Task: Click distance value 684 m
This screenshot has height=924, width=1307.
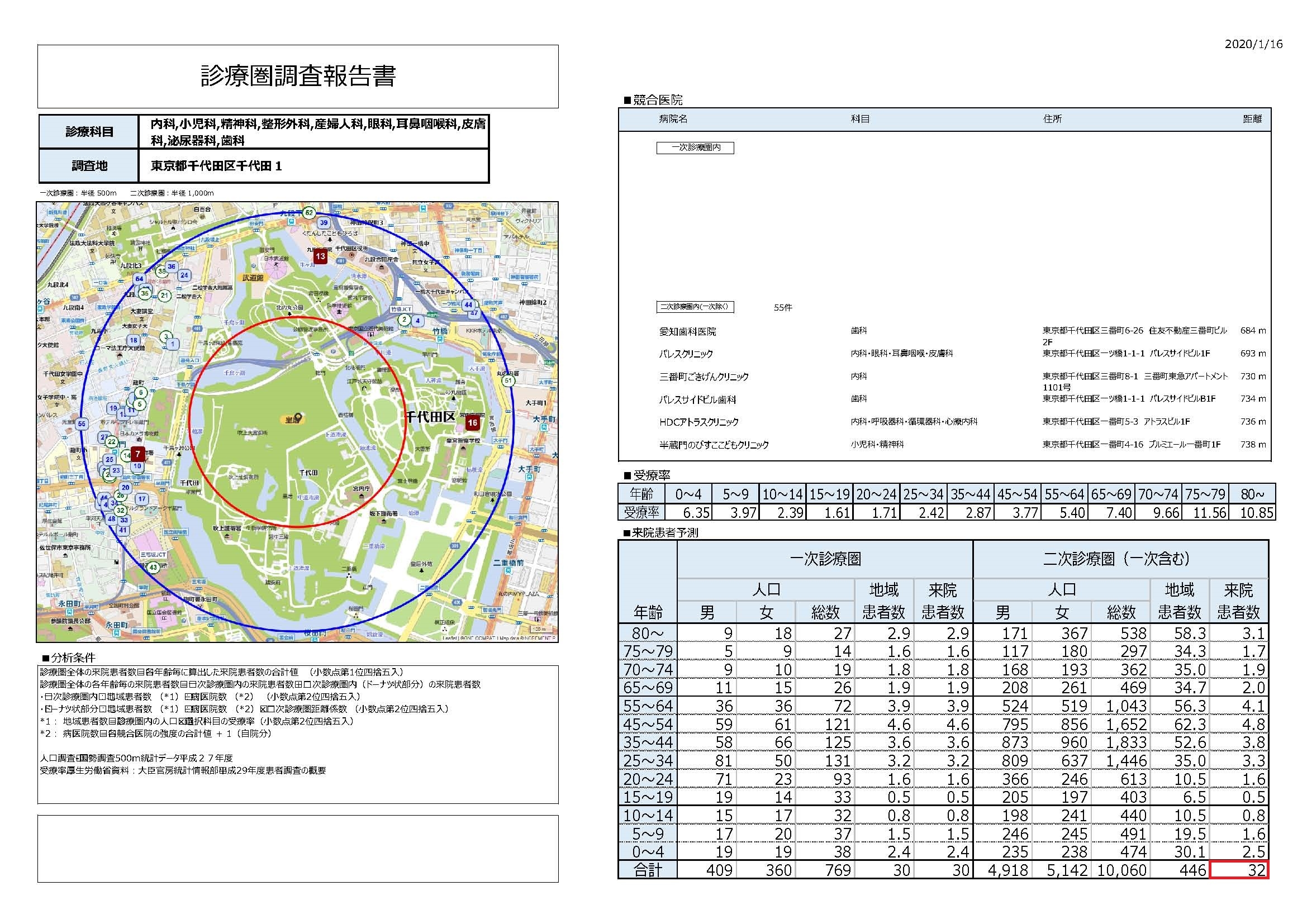Action: point(1253,331)
